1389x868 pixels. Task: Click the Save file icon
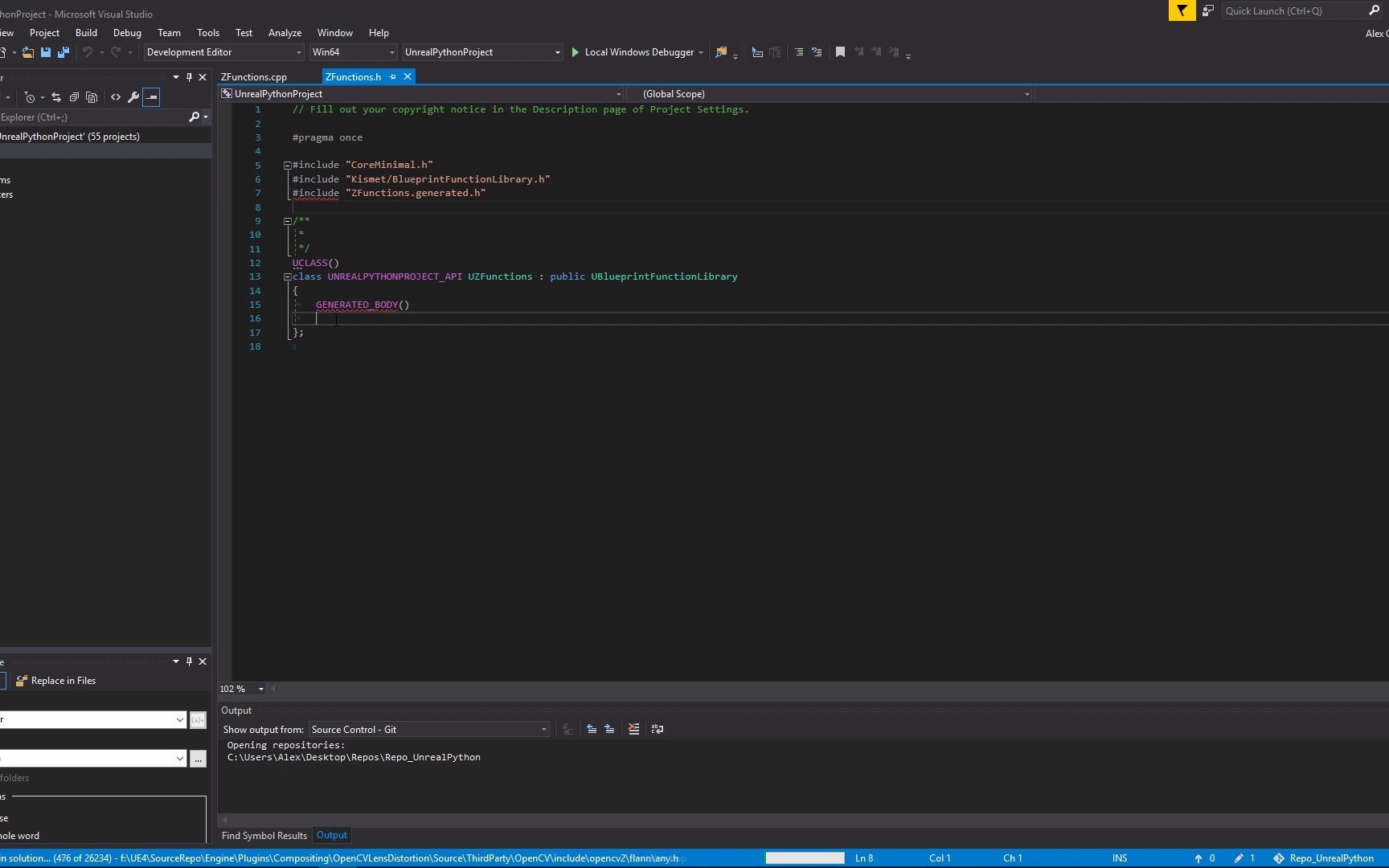46,52
